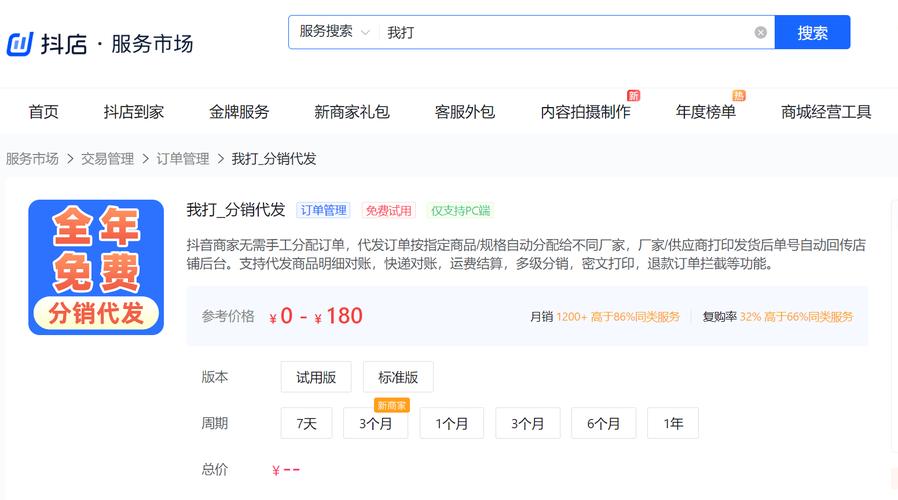The image size is (898, 500).
Task: Clear the search field with the X icon
Action: (x=761, y=33)
